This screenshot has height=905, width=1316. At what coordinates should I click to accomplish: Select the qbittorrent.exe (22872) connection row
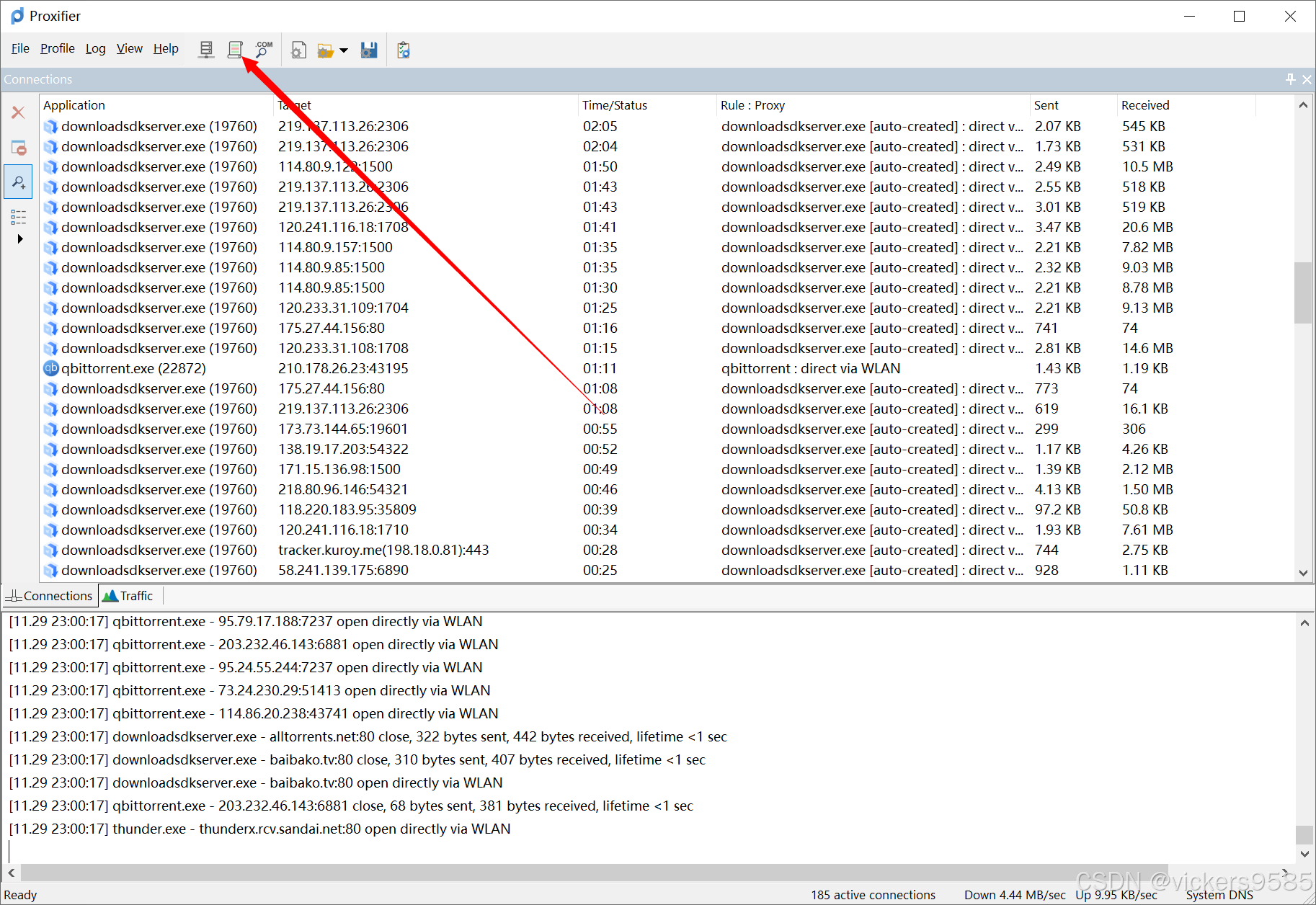click(667, 368)
